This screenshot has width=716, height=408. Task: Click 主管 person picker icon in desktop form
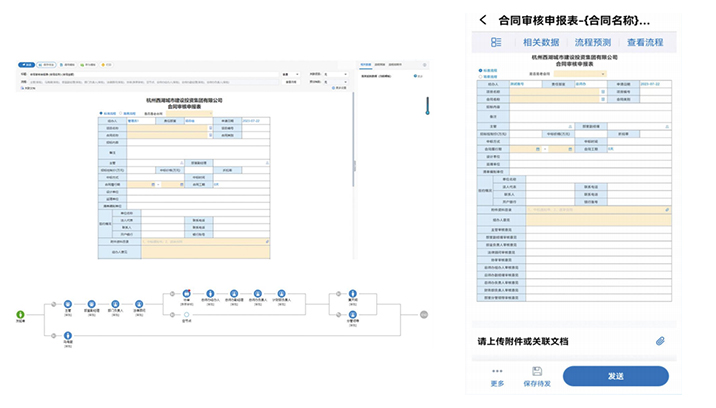[x=182, y=163]
